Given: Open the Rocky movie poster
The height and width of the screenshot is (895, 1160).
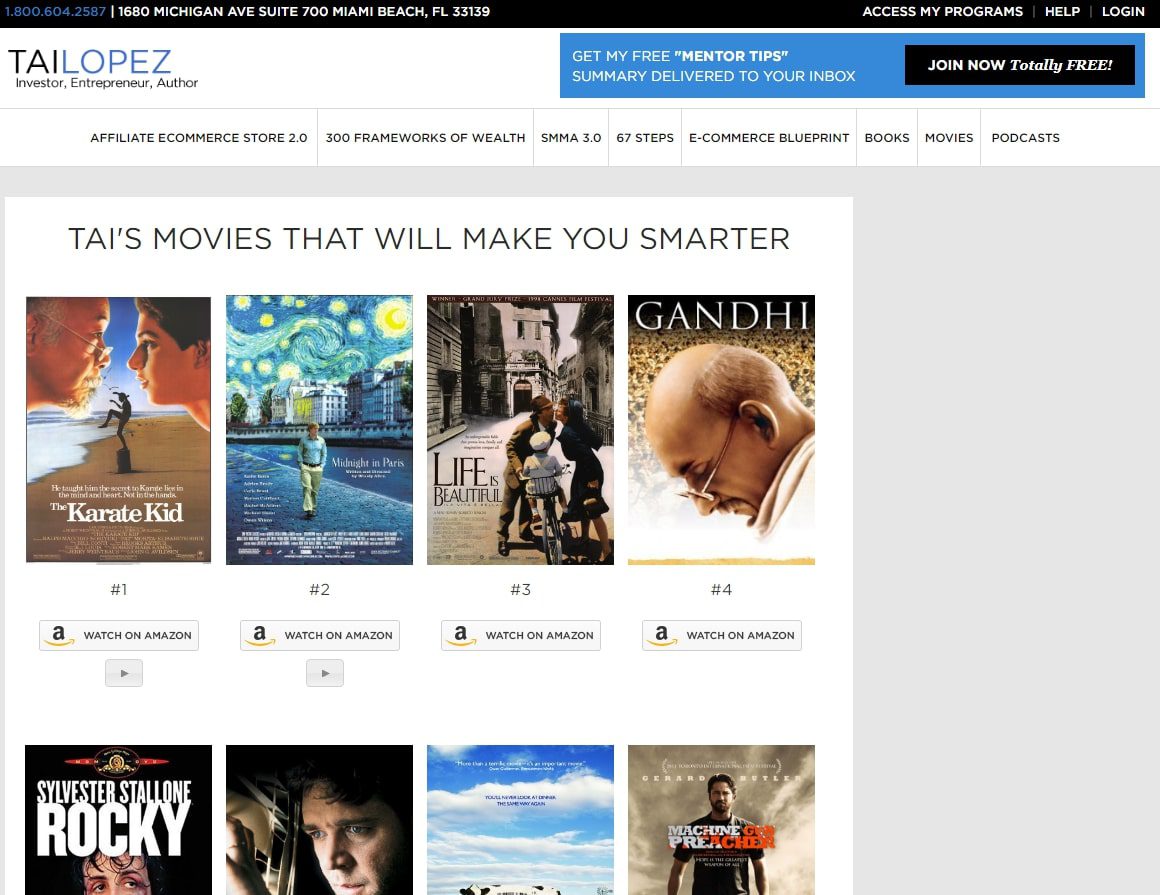Looking at the screenshot, I should coord(118,820).
